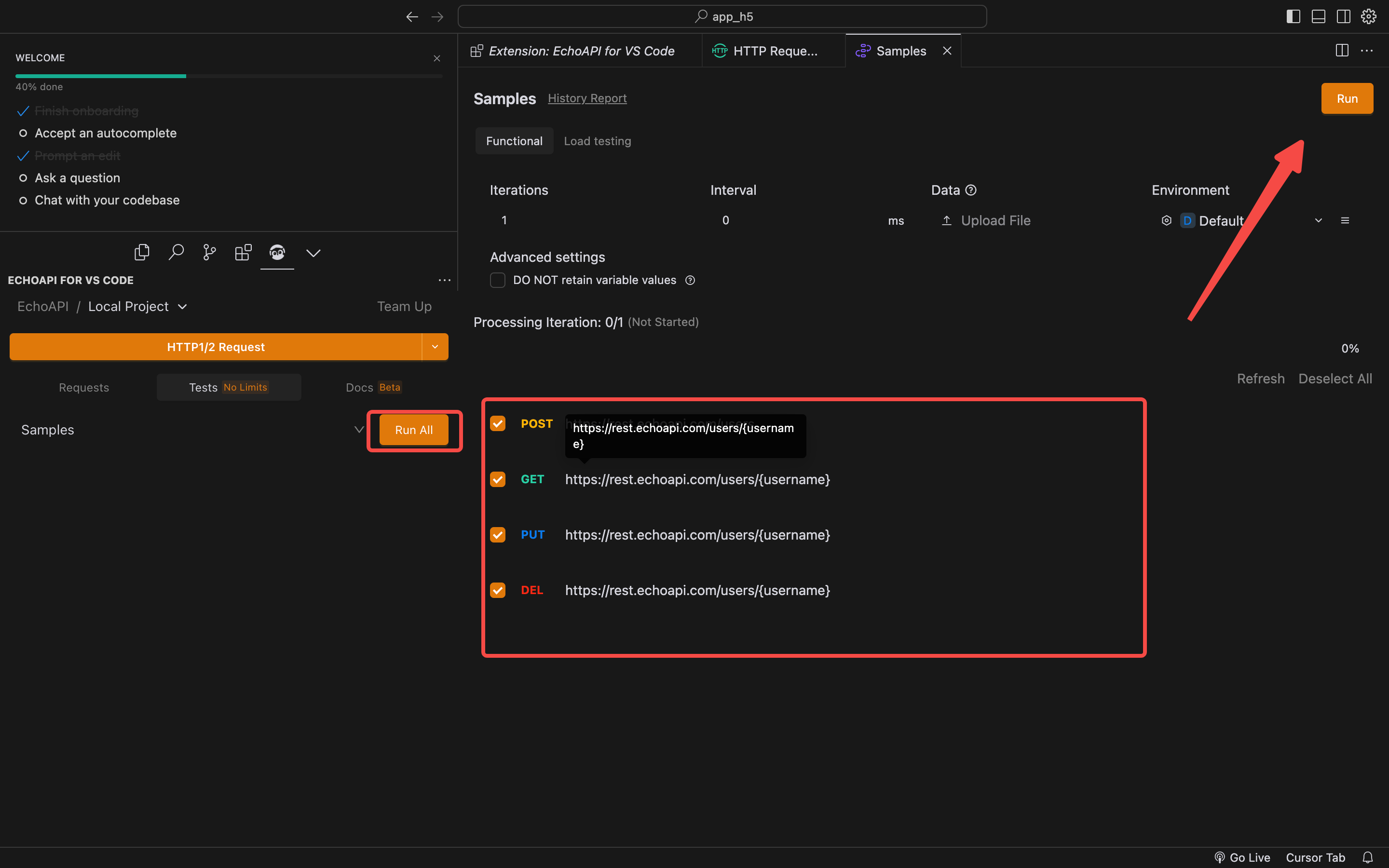Close the Welcome checklist panel
Viewport: 1389px width, 868px height.
pos(437,58)
